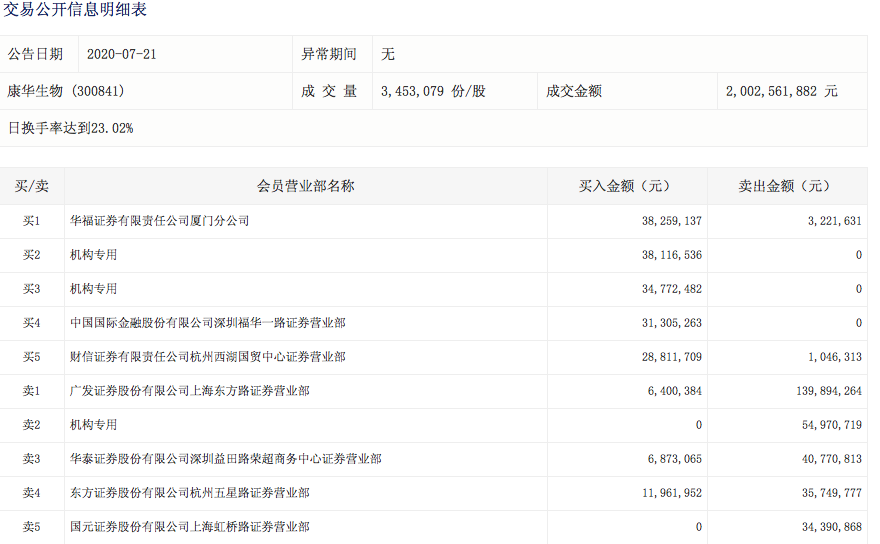The image size is (880, 544).
Task: Select 华福证券有限责任公司厦门分公司 row name
Action: 159,221
